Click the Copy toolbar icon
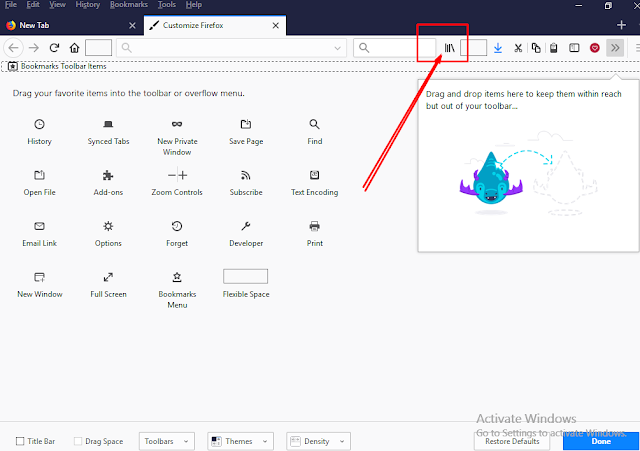This screenshot has height=451, width=640. [536, 48]
